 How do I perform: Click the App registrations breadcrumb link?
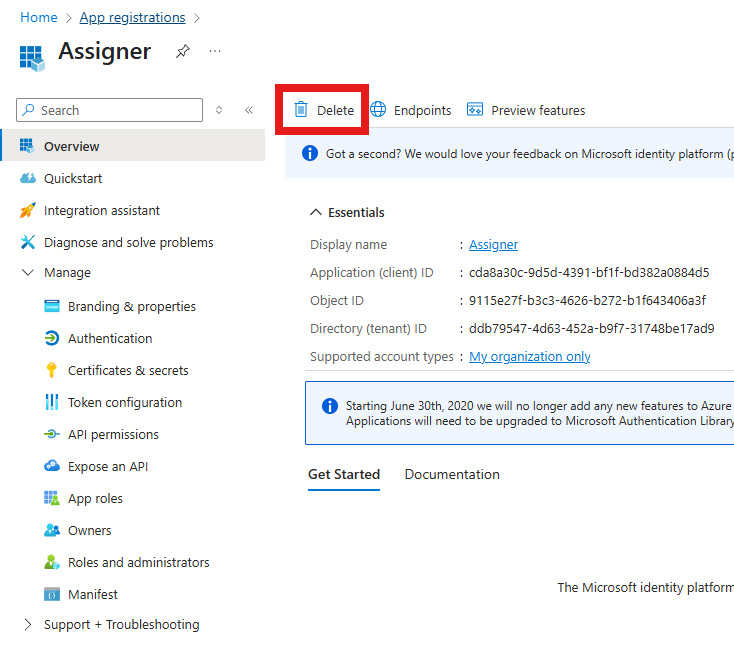132,17
